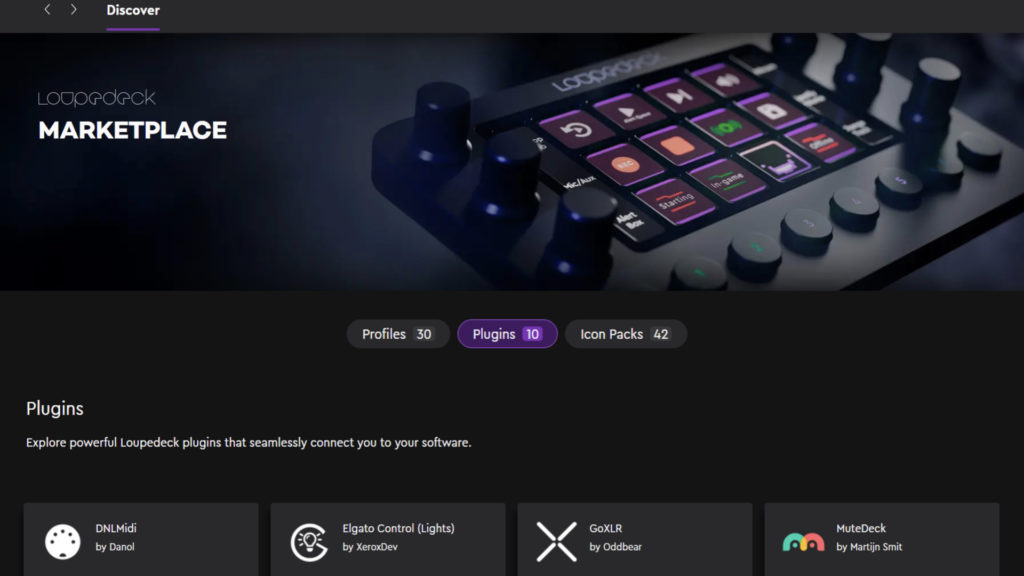Click author name Danol
The image size is (1024, 576).
(121, 547)
